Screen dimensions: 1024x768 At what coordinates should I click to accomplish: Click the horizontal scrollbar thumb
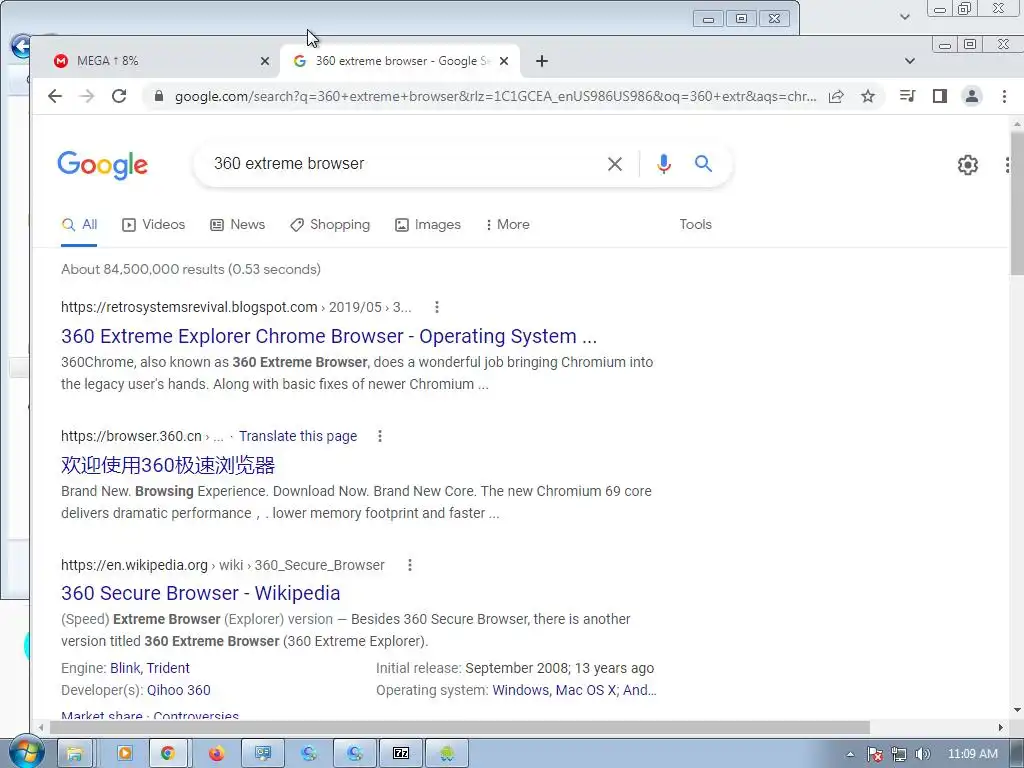pyautogui.click(x=460, y=727)
